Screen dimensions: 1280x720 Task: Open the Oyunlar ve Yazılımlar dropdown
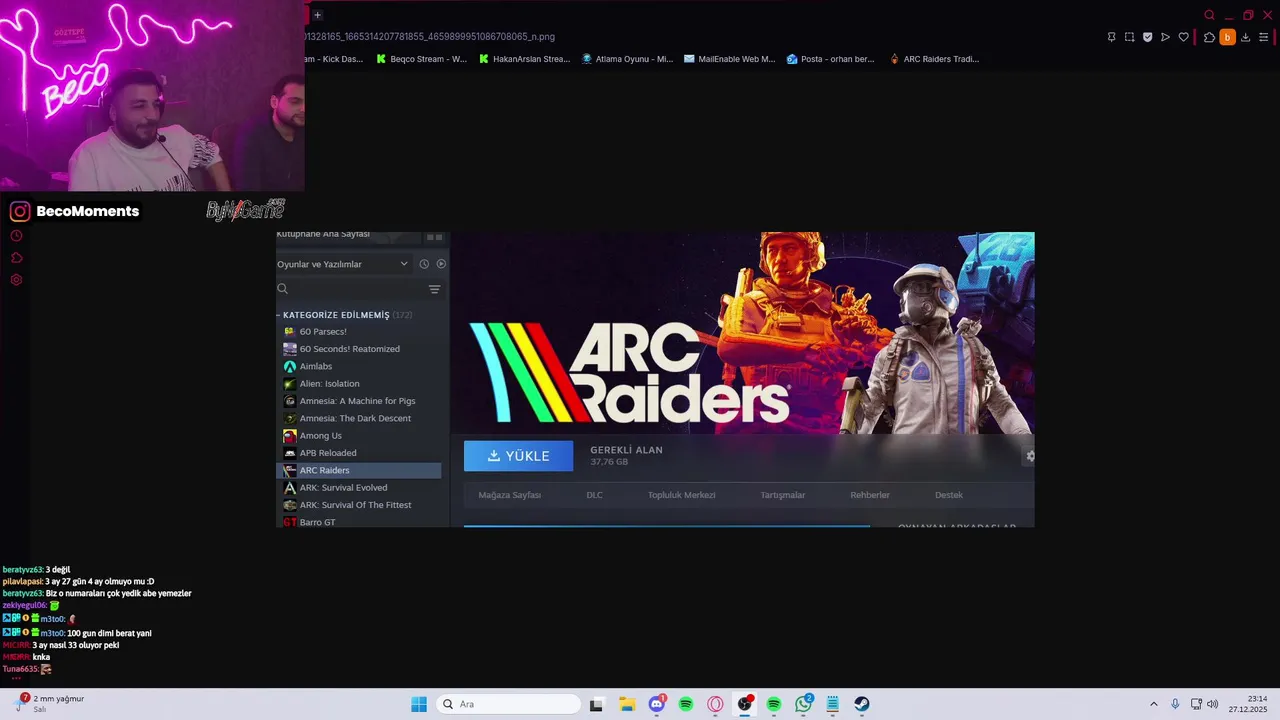pos(342,264)
